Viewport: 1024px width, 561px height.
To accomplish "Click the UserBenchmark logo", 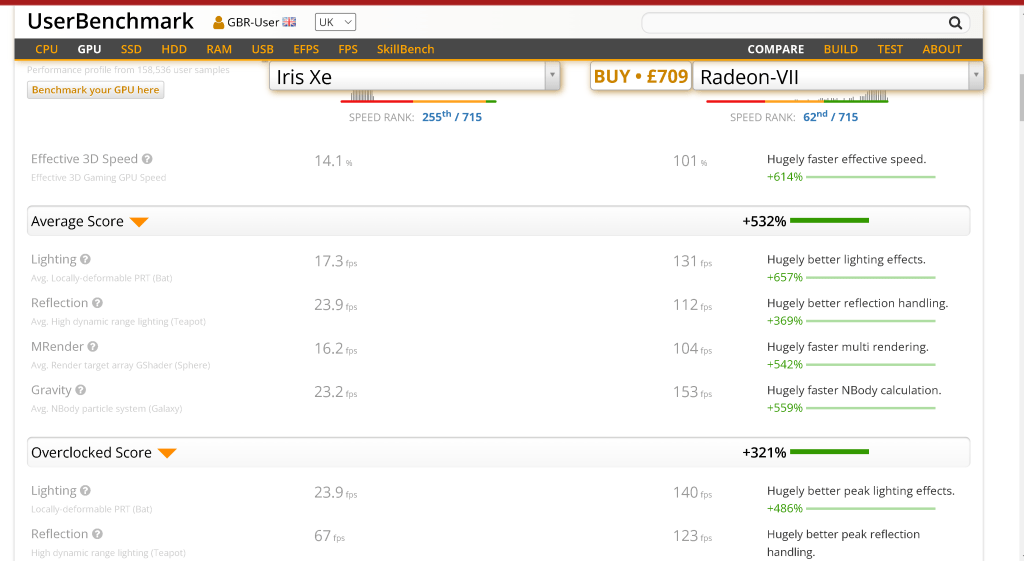I will click(110, 22).
